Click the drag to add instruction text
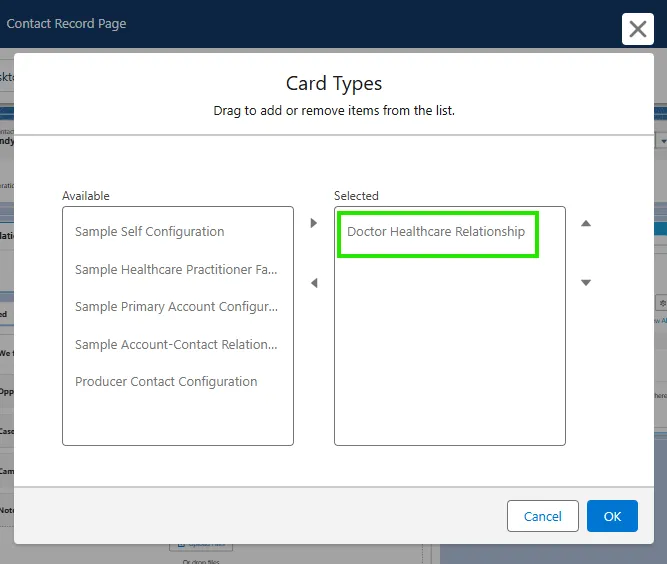Image resolution: width=667 pixels, height=564 pixels. pos(334,110)
